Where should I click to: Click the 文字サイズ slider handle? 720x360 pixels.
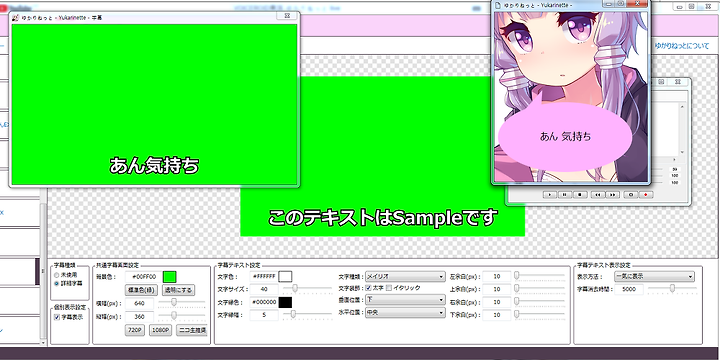[x=295, y=288]
